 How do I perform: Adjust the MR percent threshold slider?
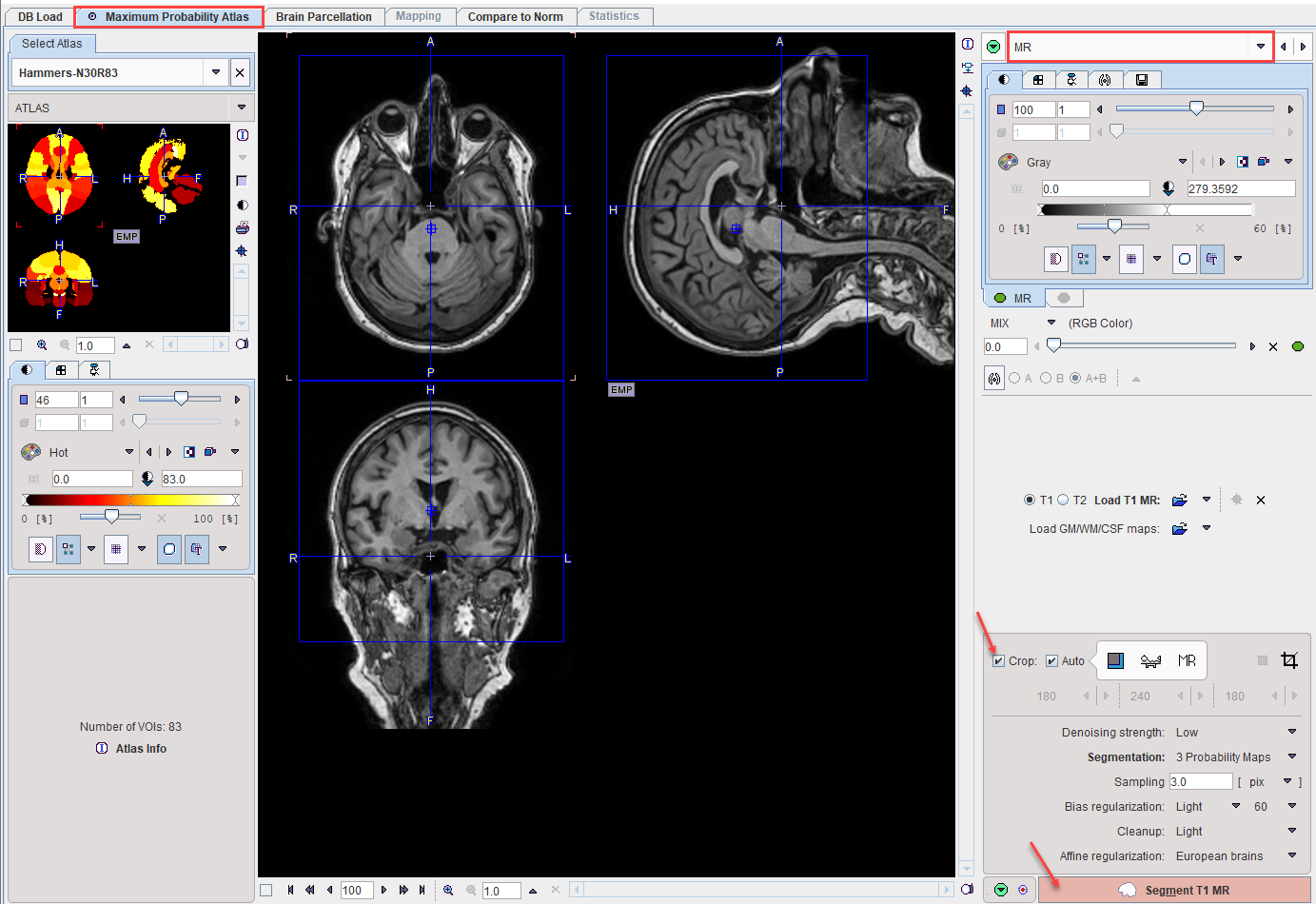click(1113, 226)
